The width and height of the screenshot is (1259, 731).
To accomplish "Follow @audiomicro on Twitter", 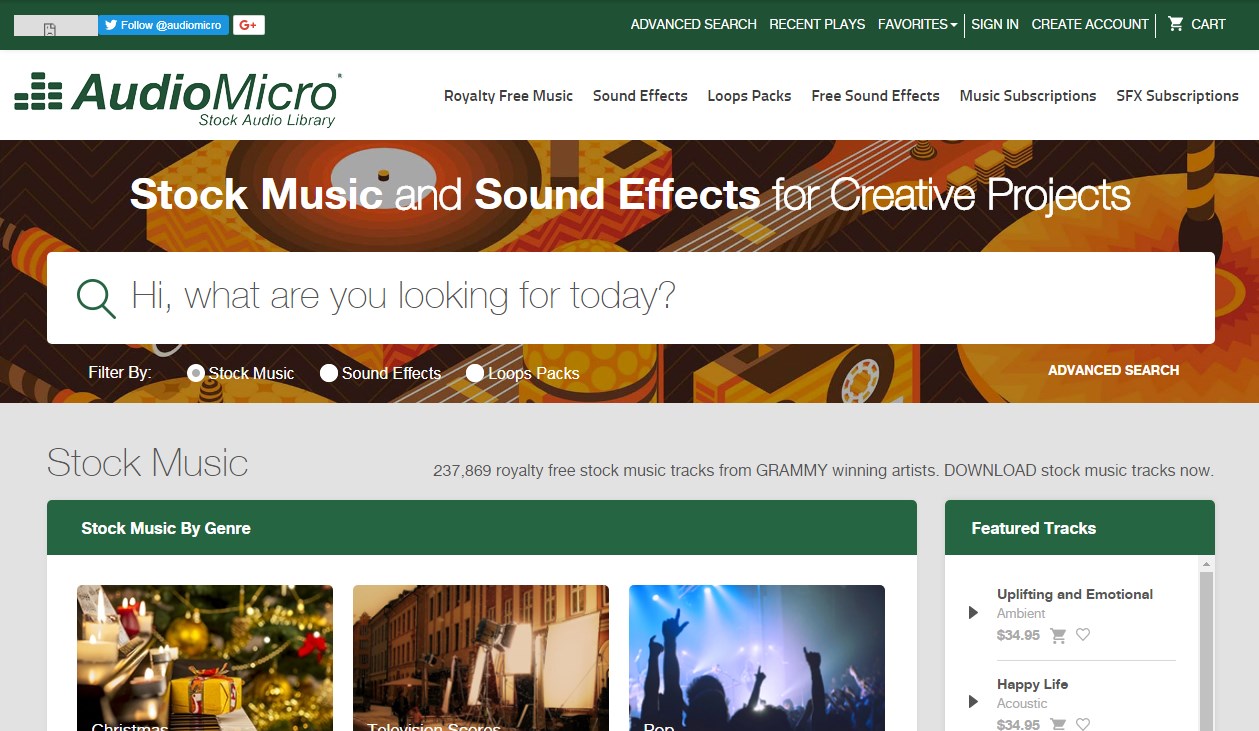I will [163, 25].
